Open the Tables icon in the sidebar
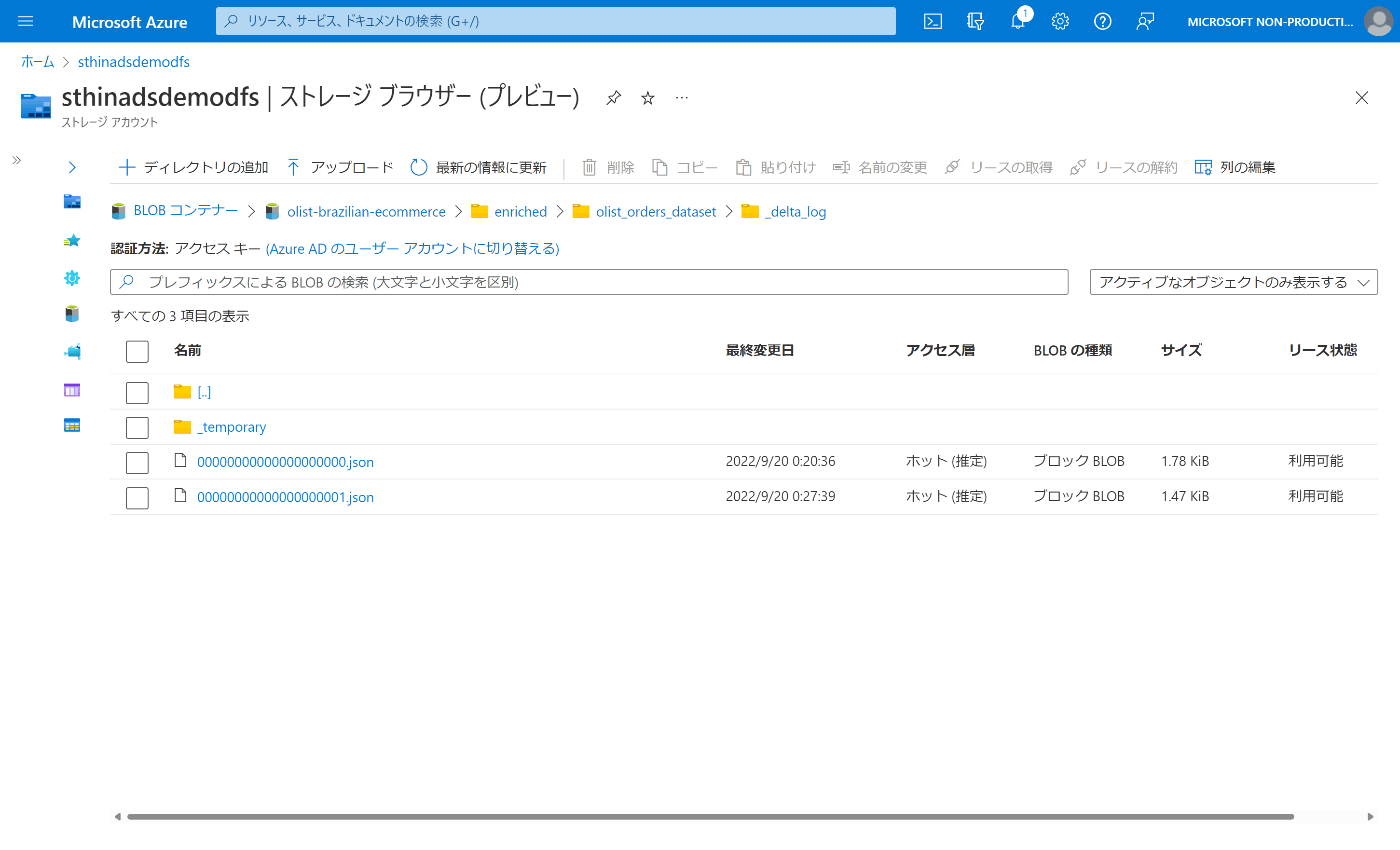This screenshot has height=850, width=1400. (x=72, y=425)
